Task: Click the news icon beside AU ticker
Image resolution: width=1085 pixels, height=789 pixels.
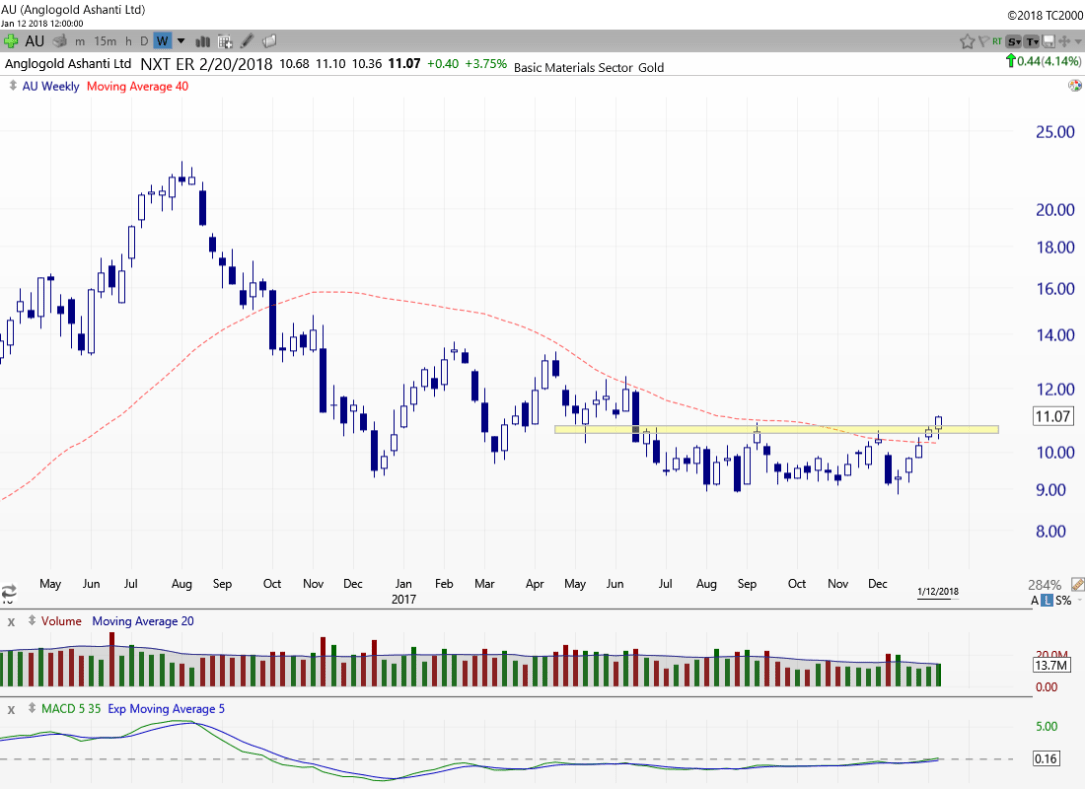Action: point(60,41)
